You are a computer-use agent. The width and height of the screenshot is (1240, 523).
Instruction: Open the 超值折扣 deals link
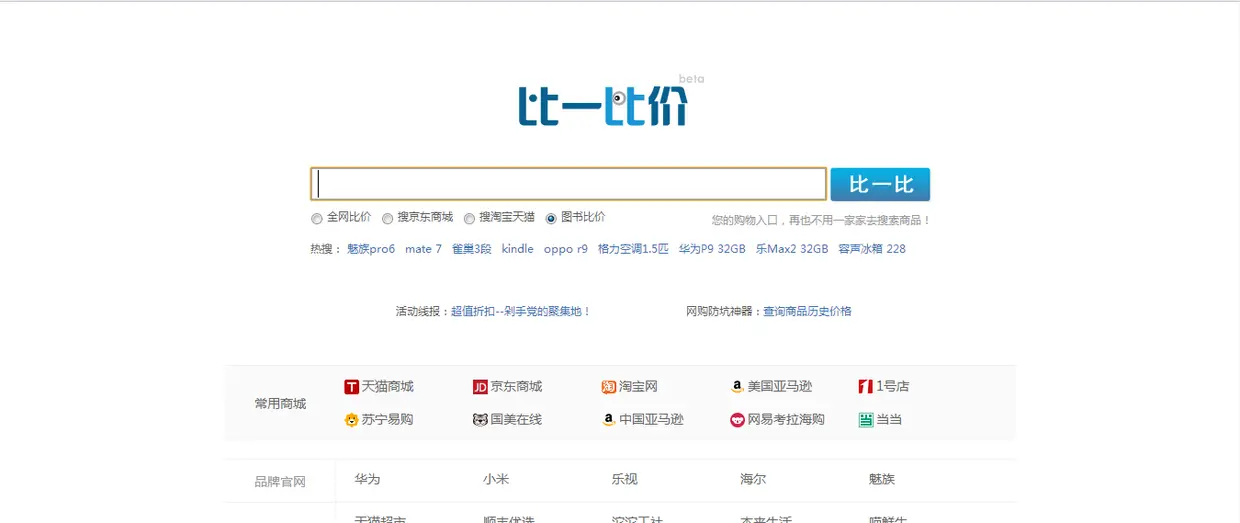521,311
